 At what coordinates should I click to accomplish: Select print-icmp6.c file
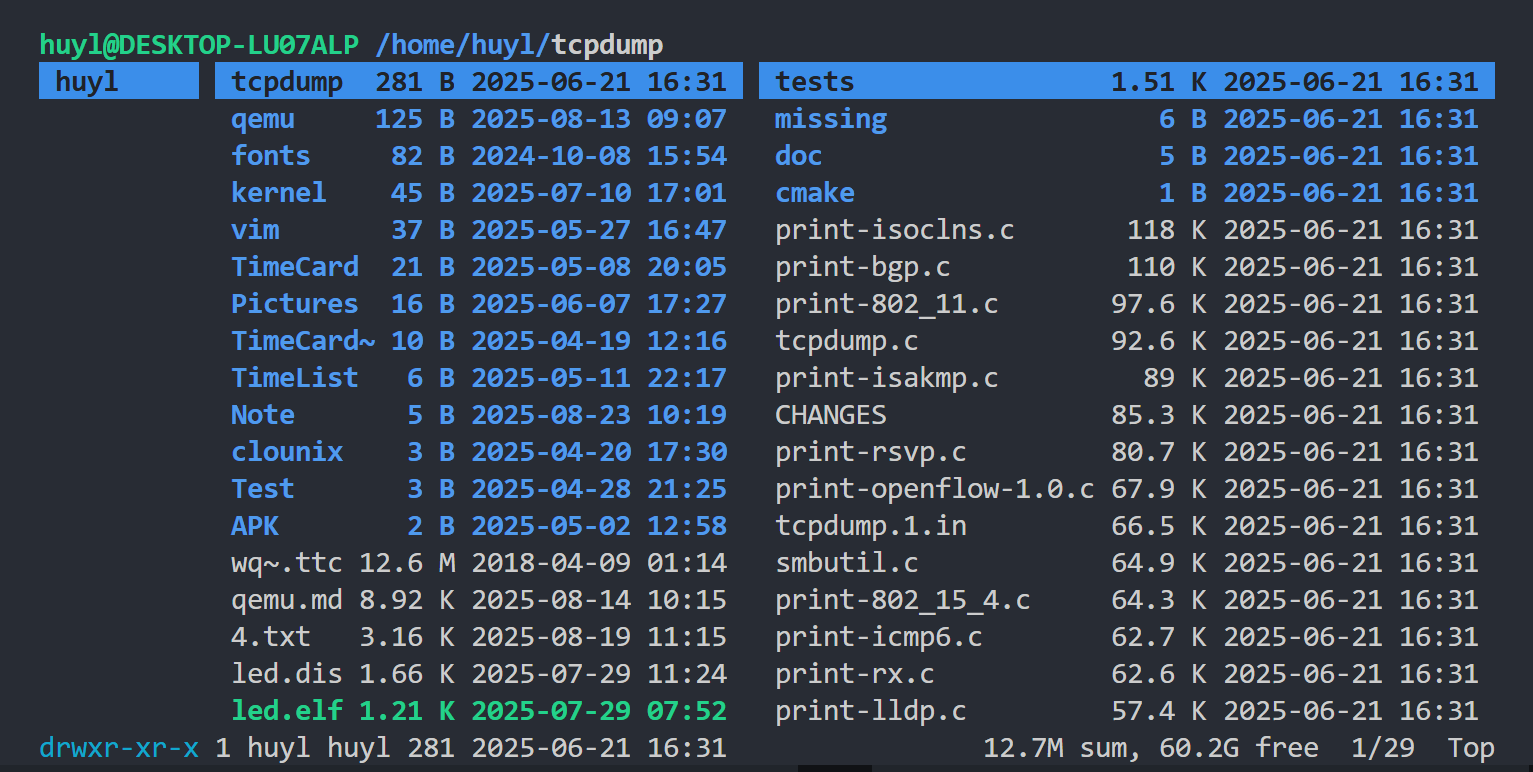pyautogui.click(x=1127, y=637)
